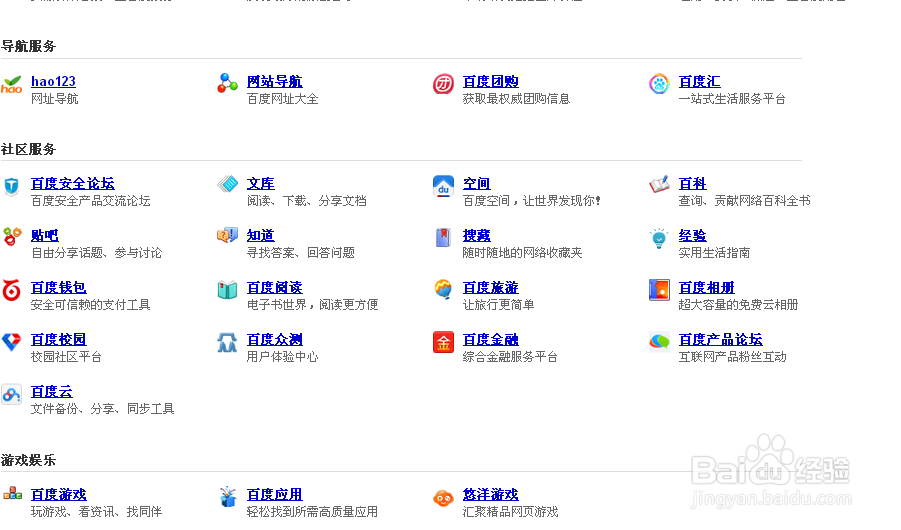Click the 社区服务 section heading

(28, 149)
